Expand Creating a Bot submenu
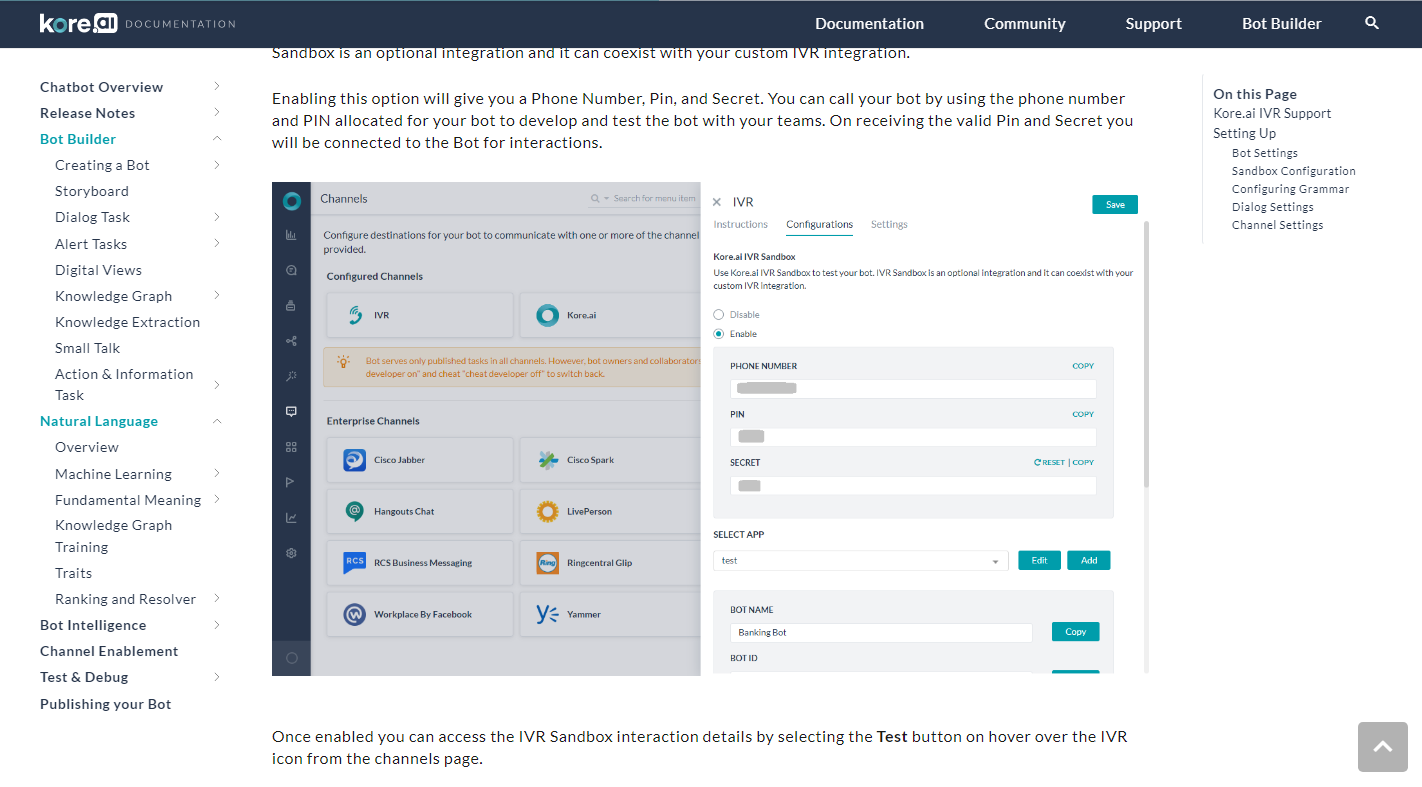Viewport: 1422px width, 787px height. pyautogui.click(x=217, y=165)
